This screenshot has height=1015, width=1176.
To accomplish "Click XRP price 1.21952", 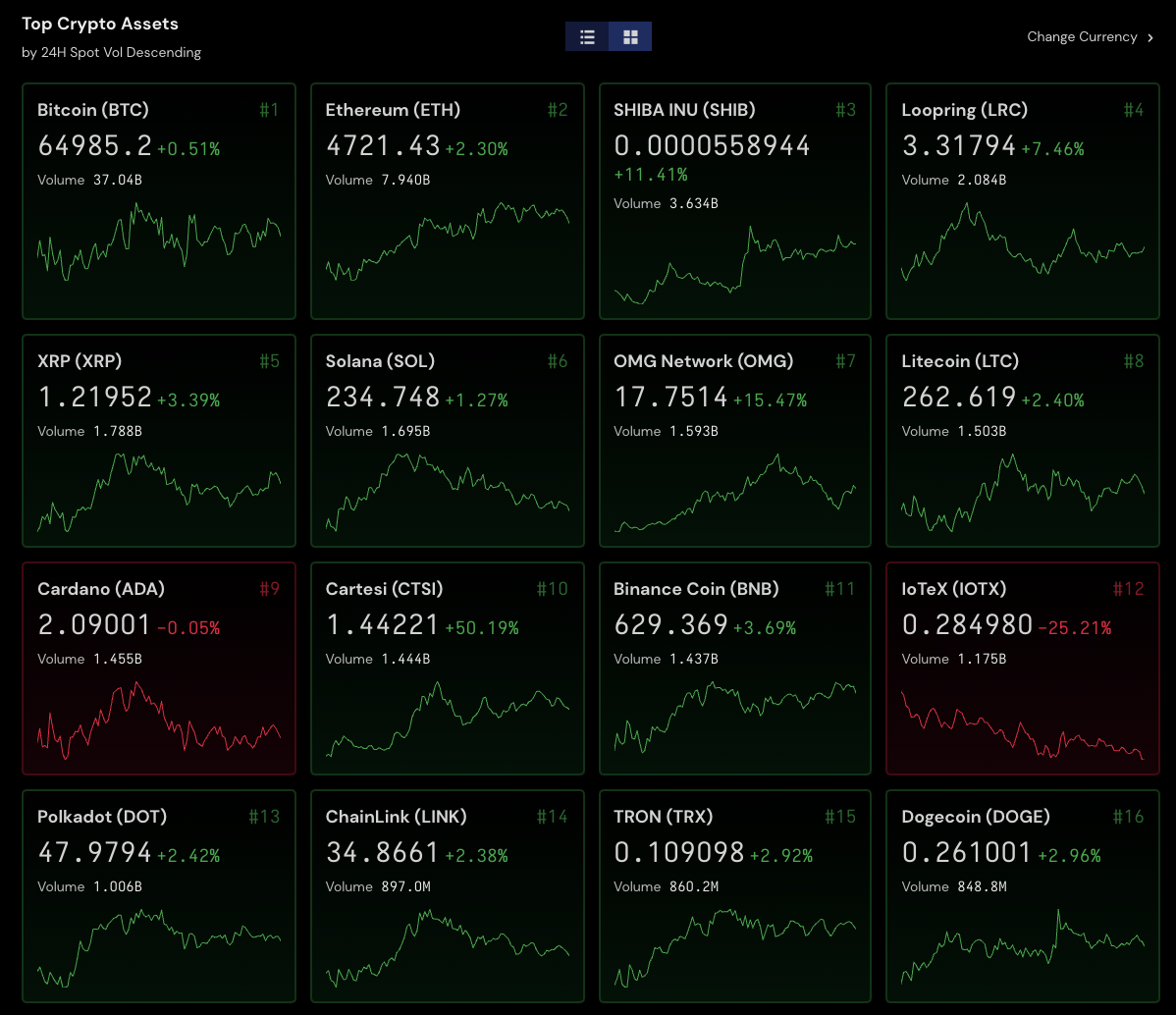I will point(95,397).
